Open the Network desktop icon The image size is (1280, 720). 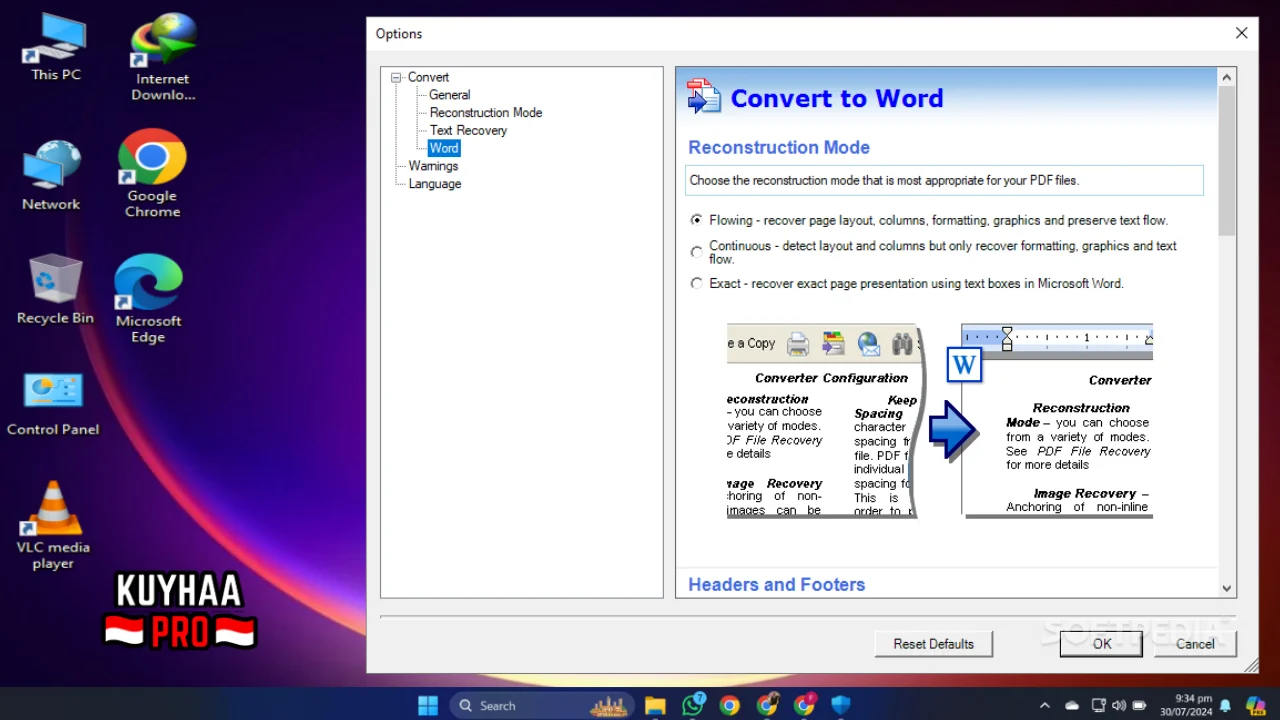pyautogui.click(x=51, y=176)
